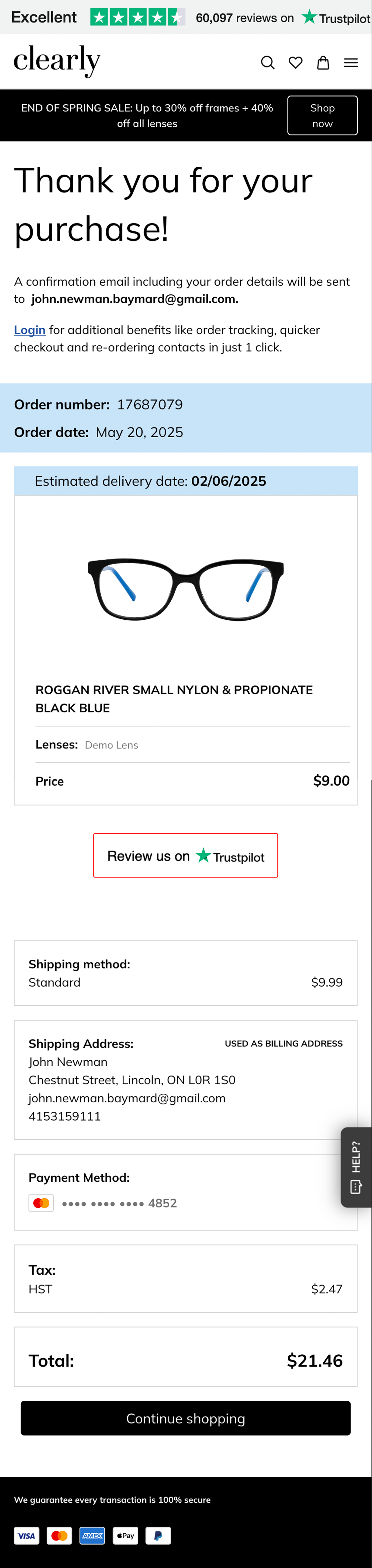This screenshot has height=1568, width=372.
Task: Open the search magnifier icon
Action: [267, 63]
